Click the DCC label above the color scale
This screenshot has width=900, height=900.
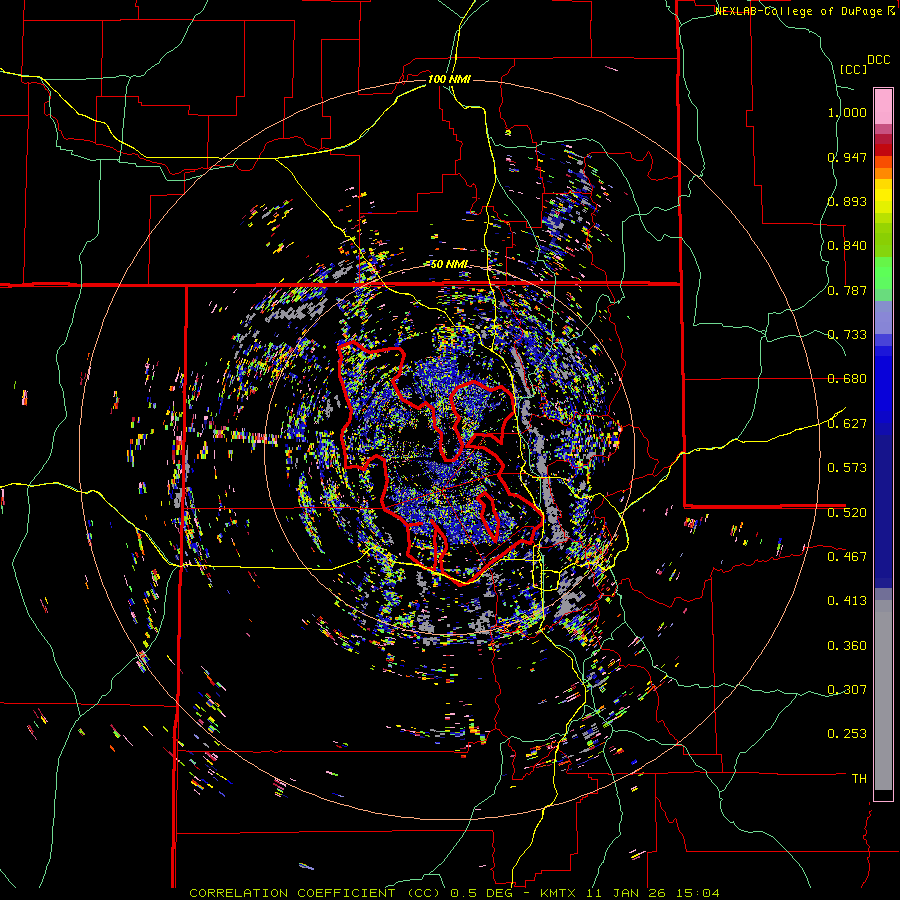click(x=878, y=60)
